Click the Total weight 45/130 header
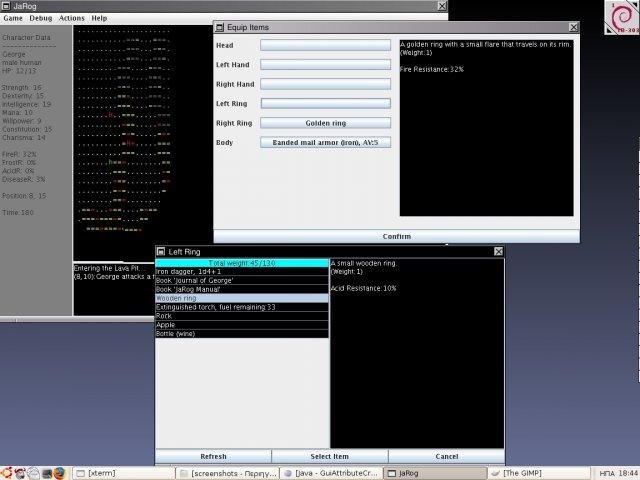The image size is (640, 480). point(242,263)
